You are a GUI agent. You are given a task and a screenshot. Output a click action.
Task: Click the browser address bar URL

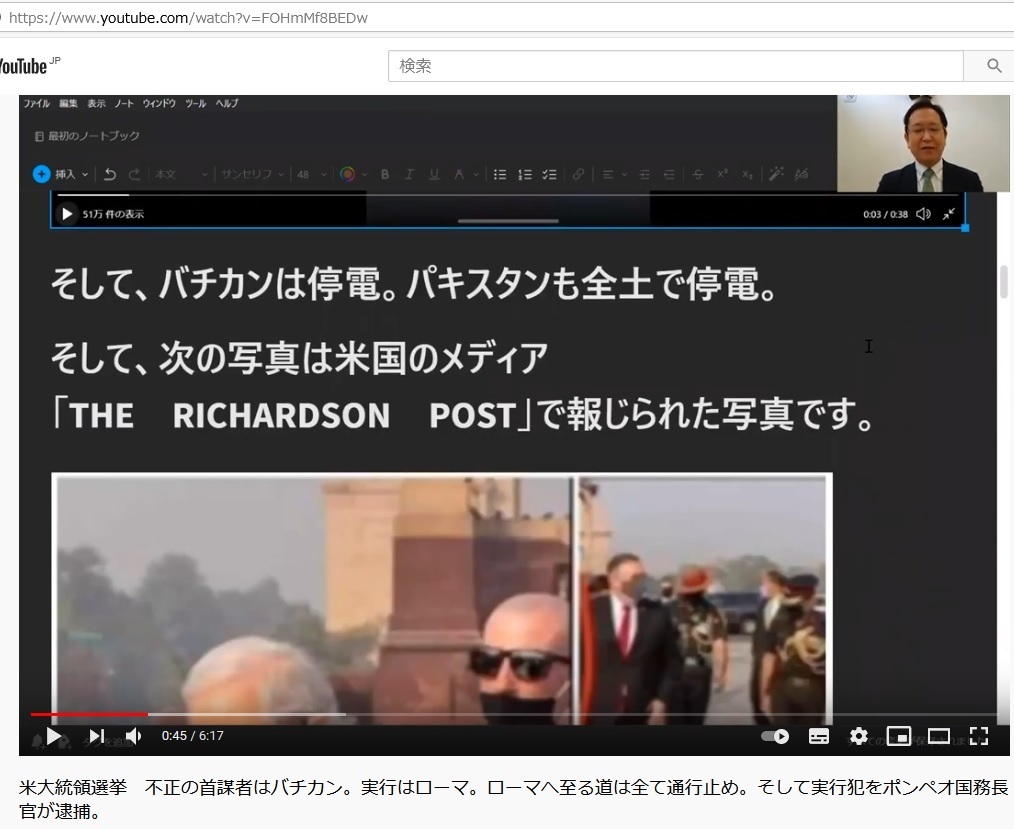point(188,18)
